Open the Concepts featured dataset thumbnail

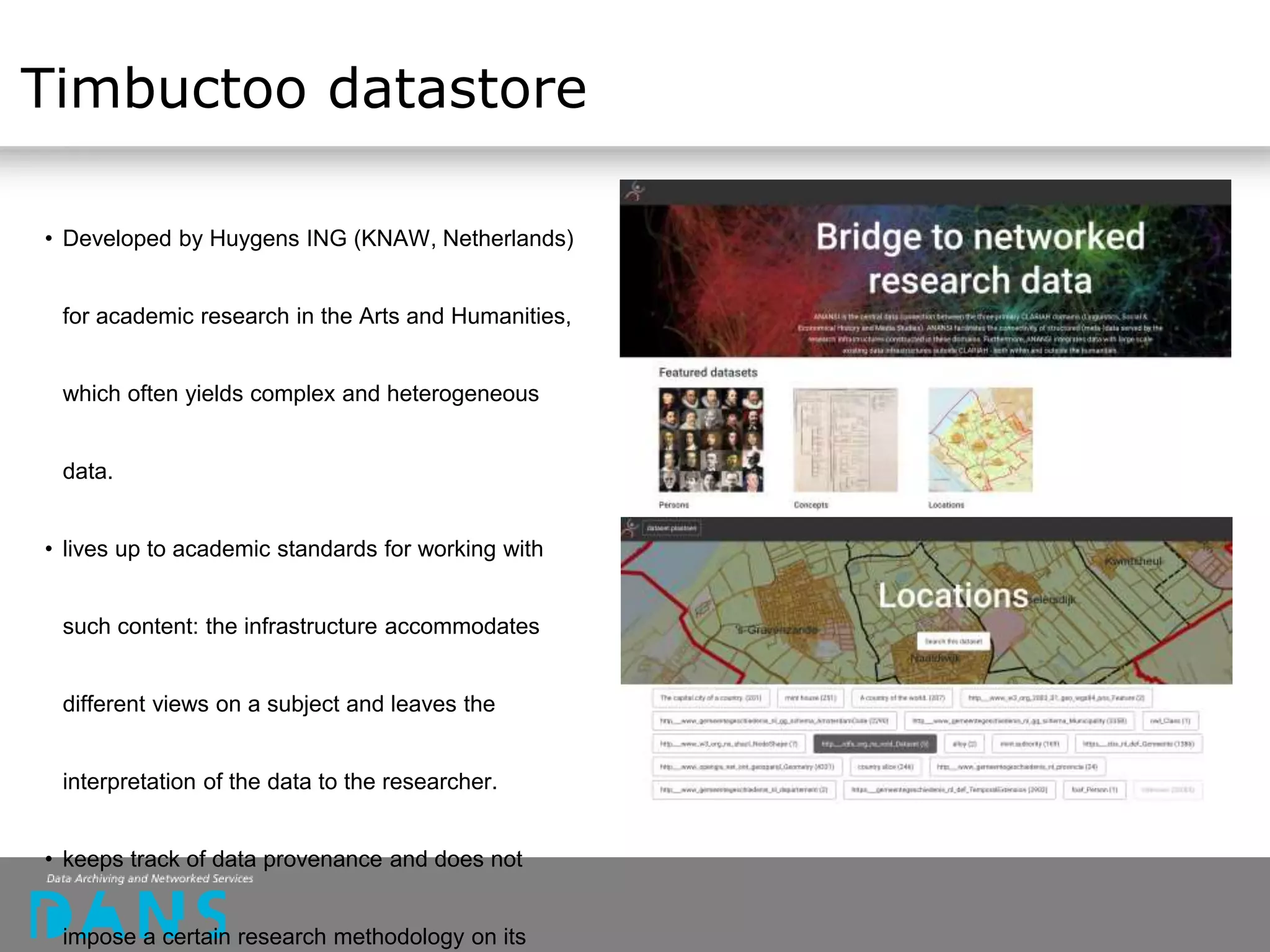click(845, 440)
